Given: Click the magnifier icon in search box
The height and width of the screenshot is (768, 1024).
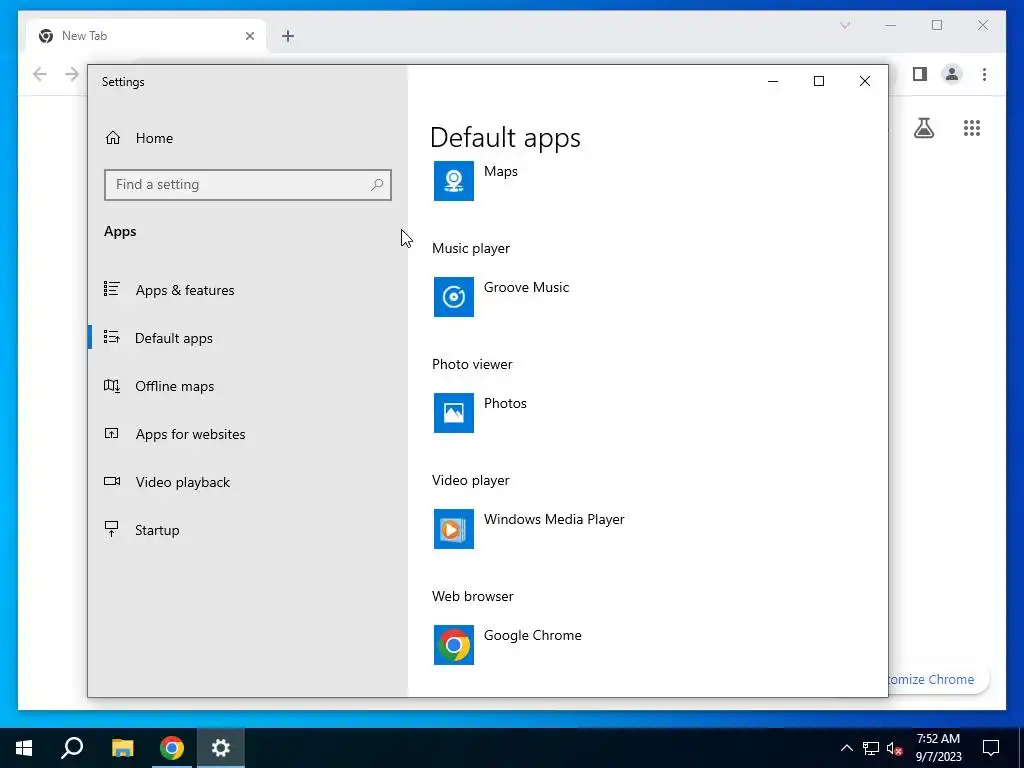Looking at the screenshot, I should click(377, 185).
